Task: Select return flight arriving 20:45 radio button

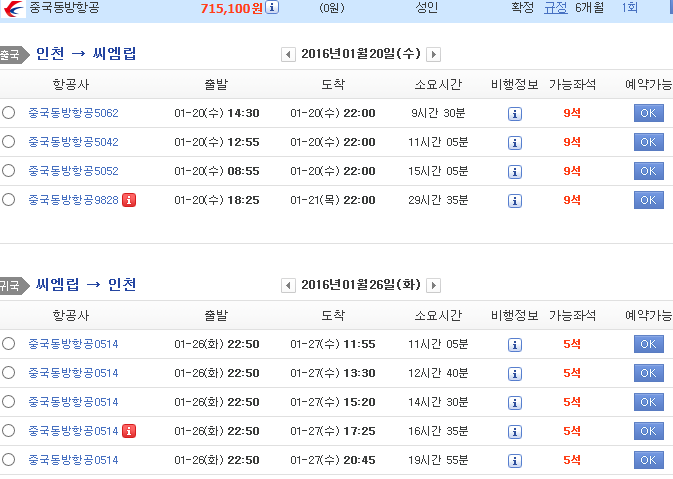Action: pos(8,460)
